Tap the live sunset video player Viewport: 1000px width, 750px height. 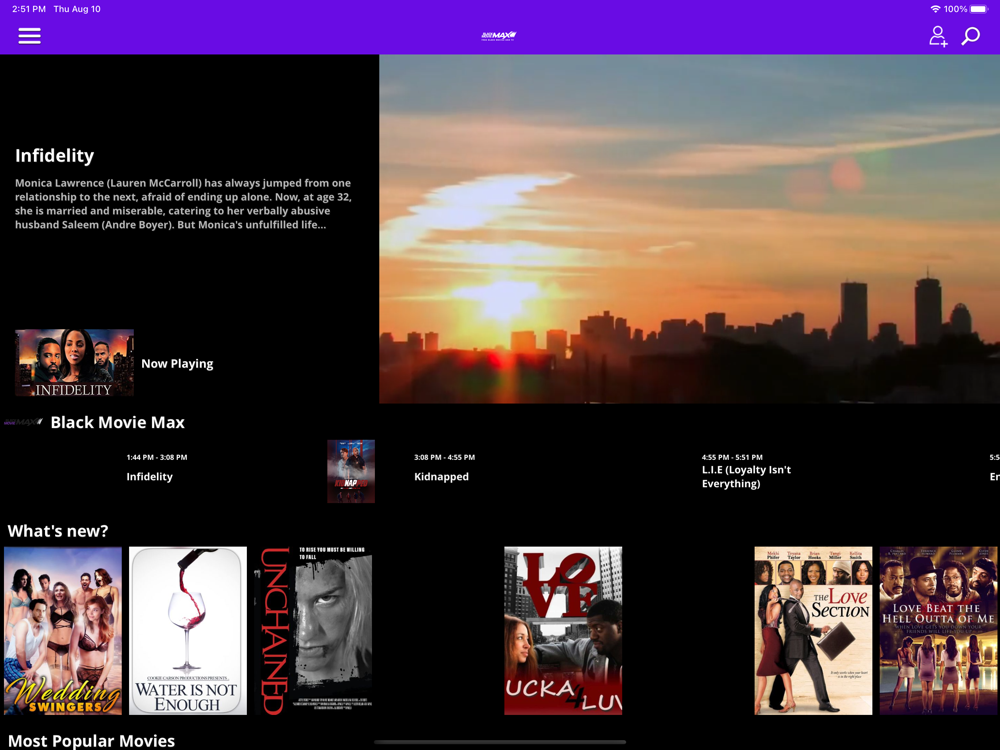(x=689, y=229)
